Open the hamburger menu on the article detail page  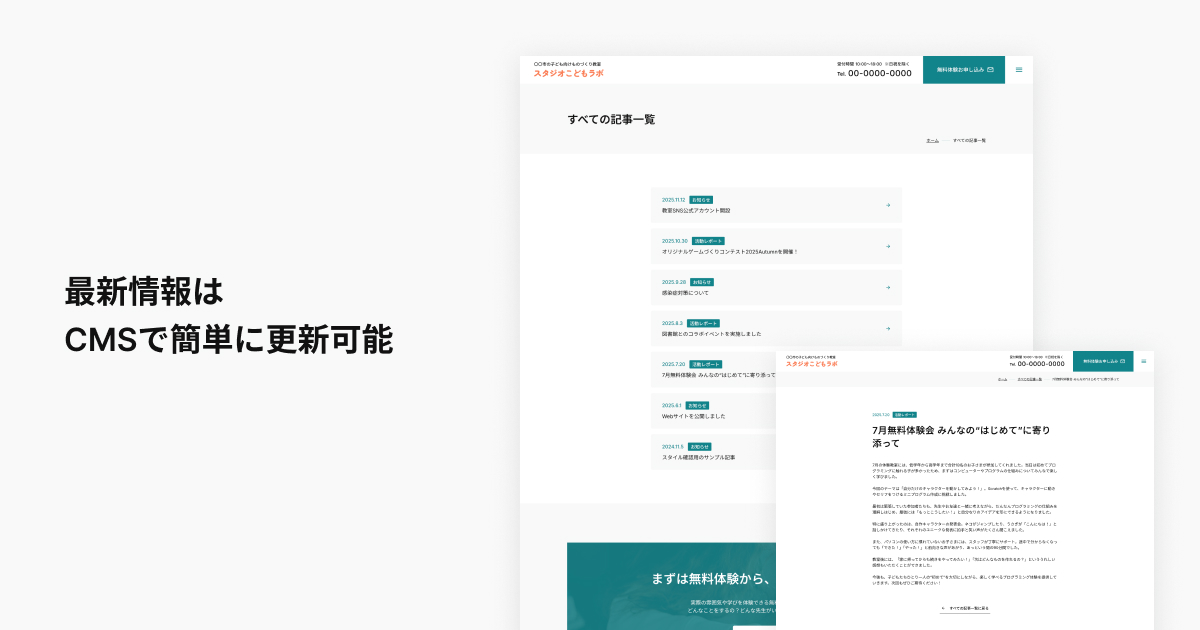(x=1143, y=361)
